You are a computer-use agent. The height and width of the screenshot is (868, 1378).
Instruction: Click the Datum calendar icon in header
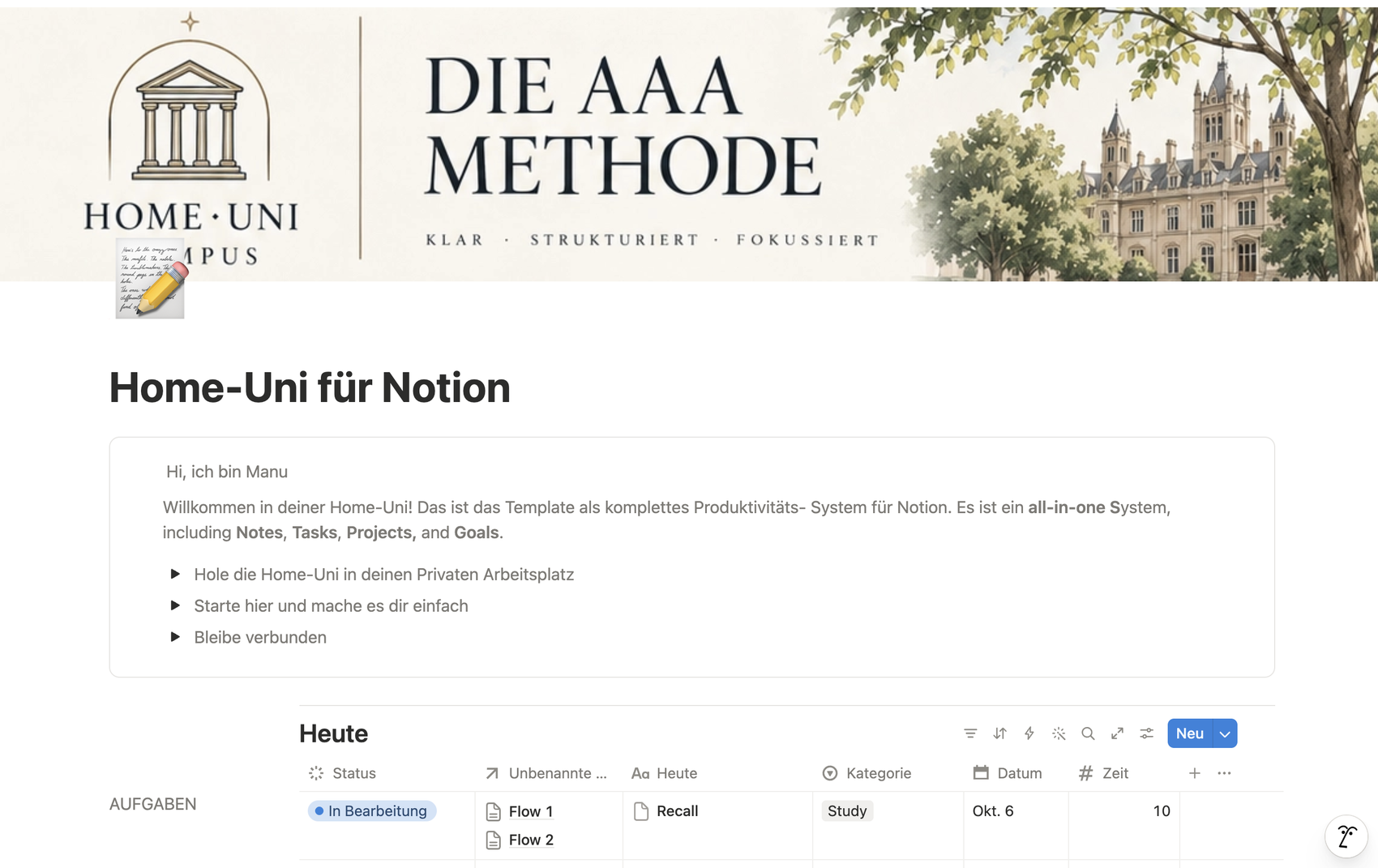[x=981, y=772]
